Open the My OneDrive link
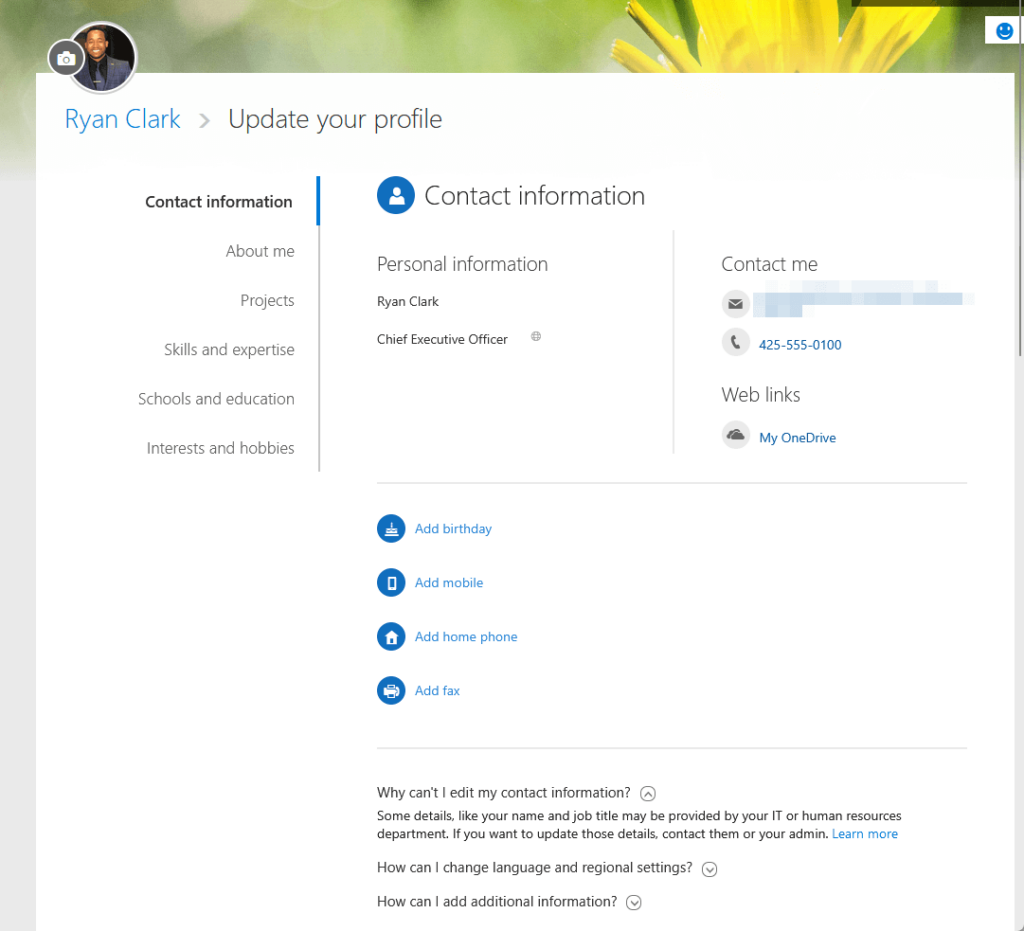Screen dimensions: 1024x931 [797, 437]
